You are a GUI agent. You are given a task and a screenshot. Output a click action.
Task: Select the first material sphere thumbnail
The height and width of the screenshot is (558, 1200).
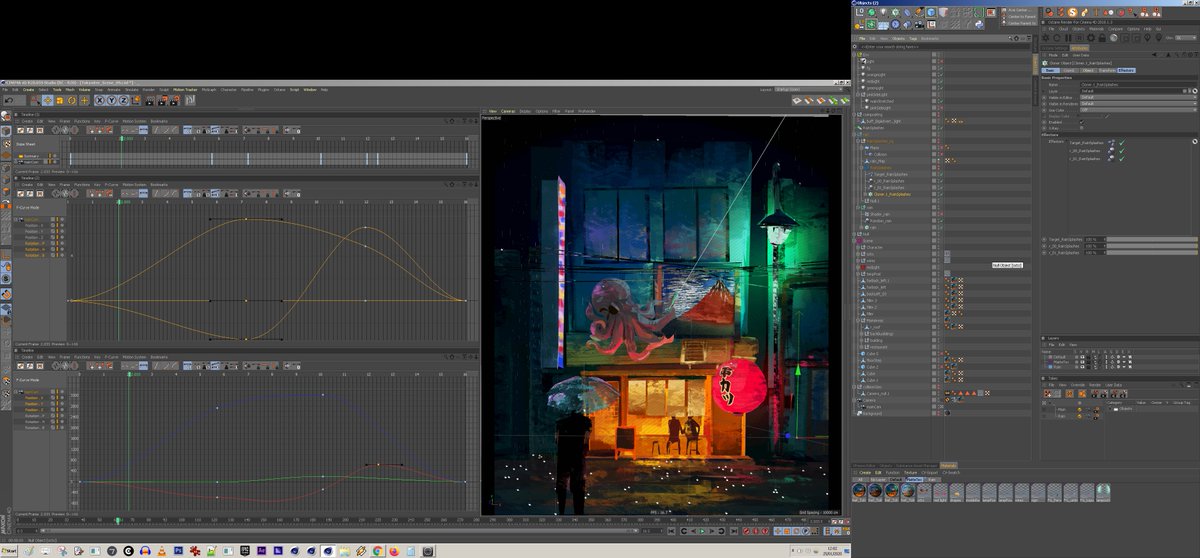[x=859, y=490]
